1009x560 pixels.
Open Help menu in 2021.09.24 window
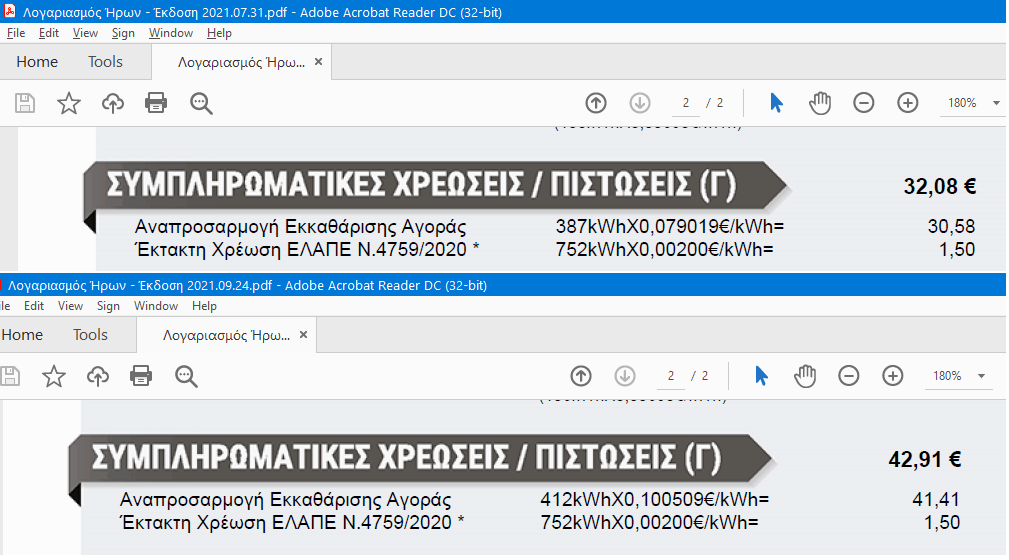pos(205,306)
